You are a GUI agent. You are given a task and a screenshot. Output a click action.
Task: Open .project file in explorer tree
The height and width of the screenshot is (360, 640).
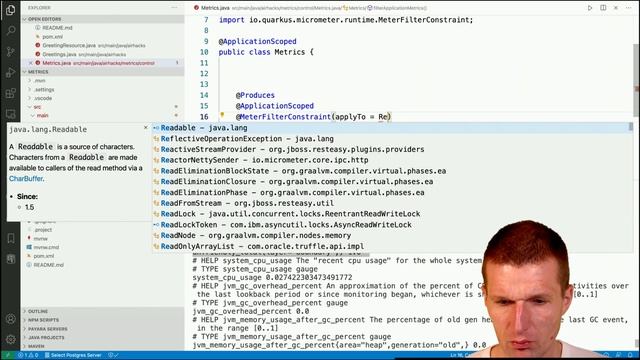(x=43, y=230)
